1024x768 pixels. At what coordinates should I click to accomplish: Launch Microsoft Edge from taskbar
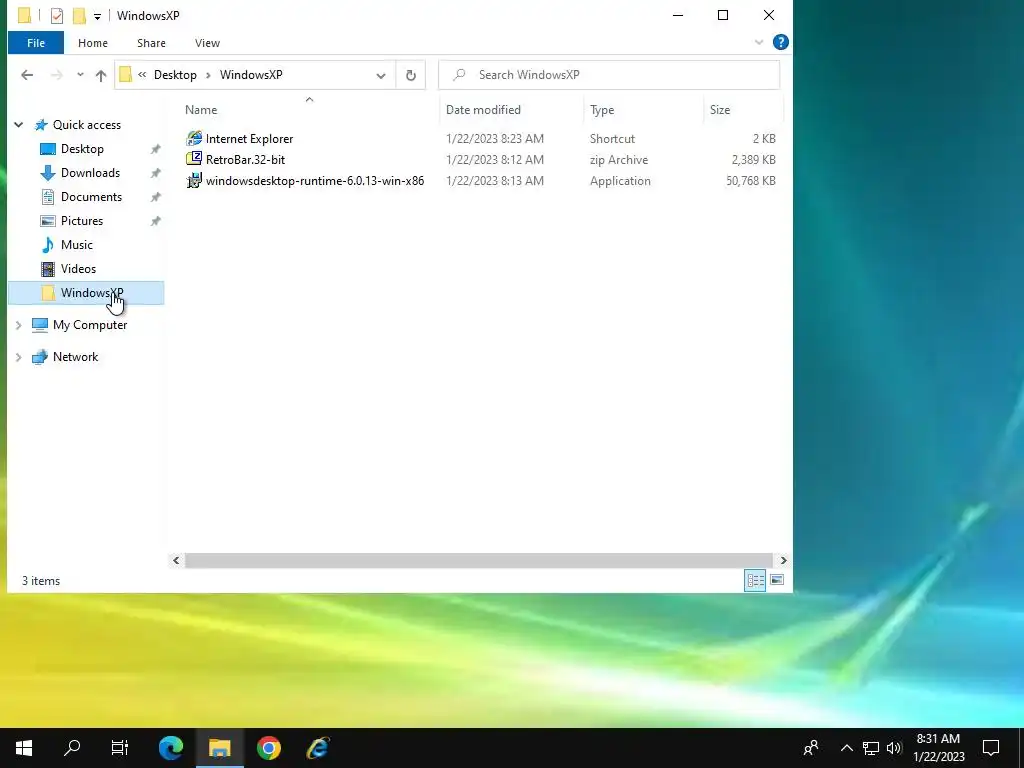pyautogui.click(x=171, y=748)
